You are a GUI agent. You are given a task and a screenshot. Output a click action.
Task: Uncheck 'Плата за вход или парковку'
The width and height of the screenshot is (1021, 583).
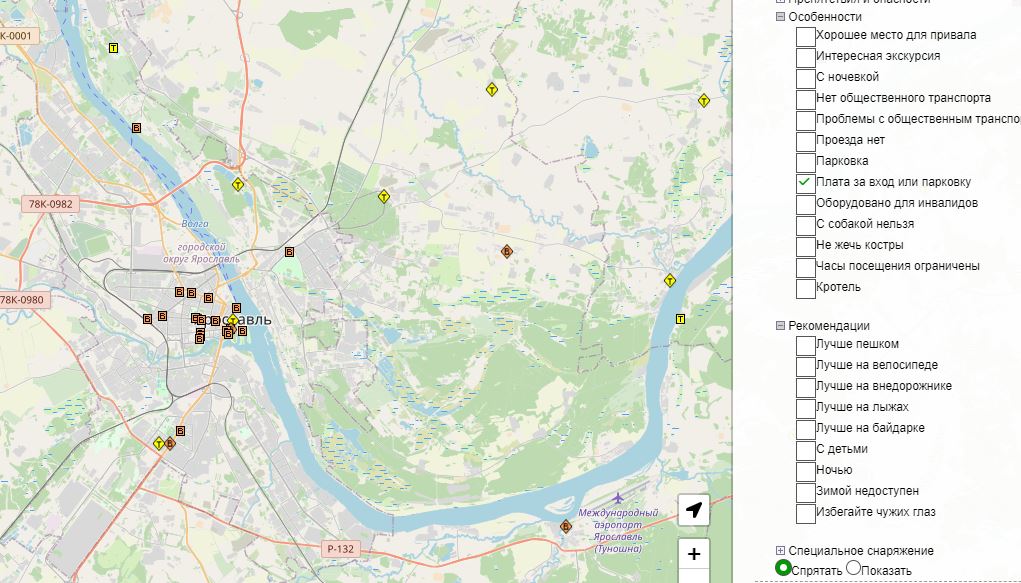(x=805, y=183)
